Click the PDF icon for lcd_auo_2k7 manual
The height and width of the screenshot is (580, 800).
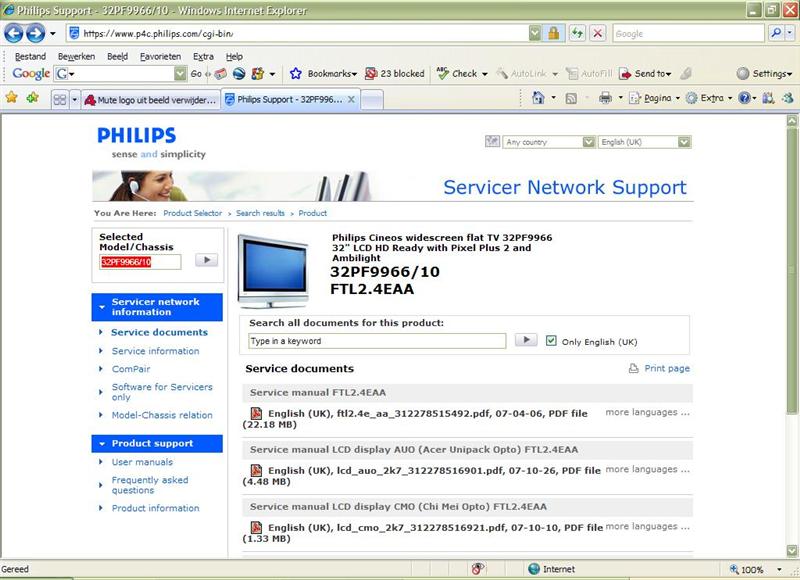(x=256, y=470)
